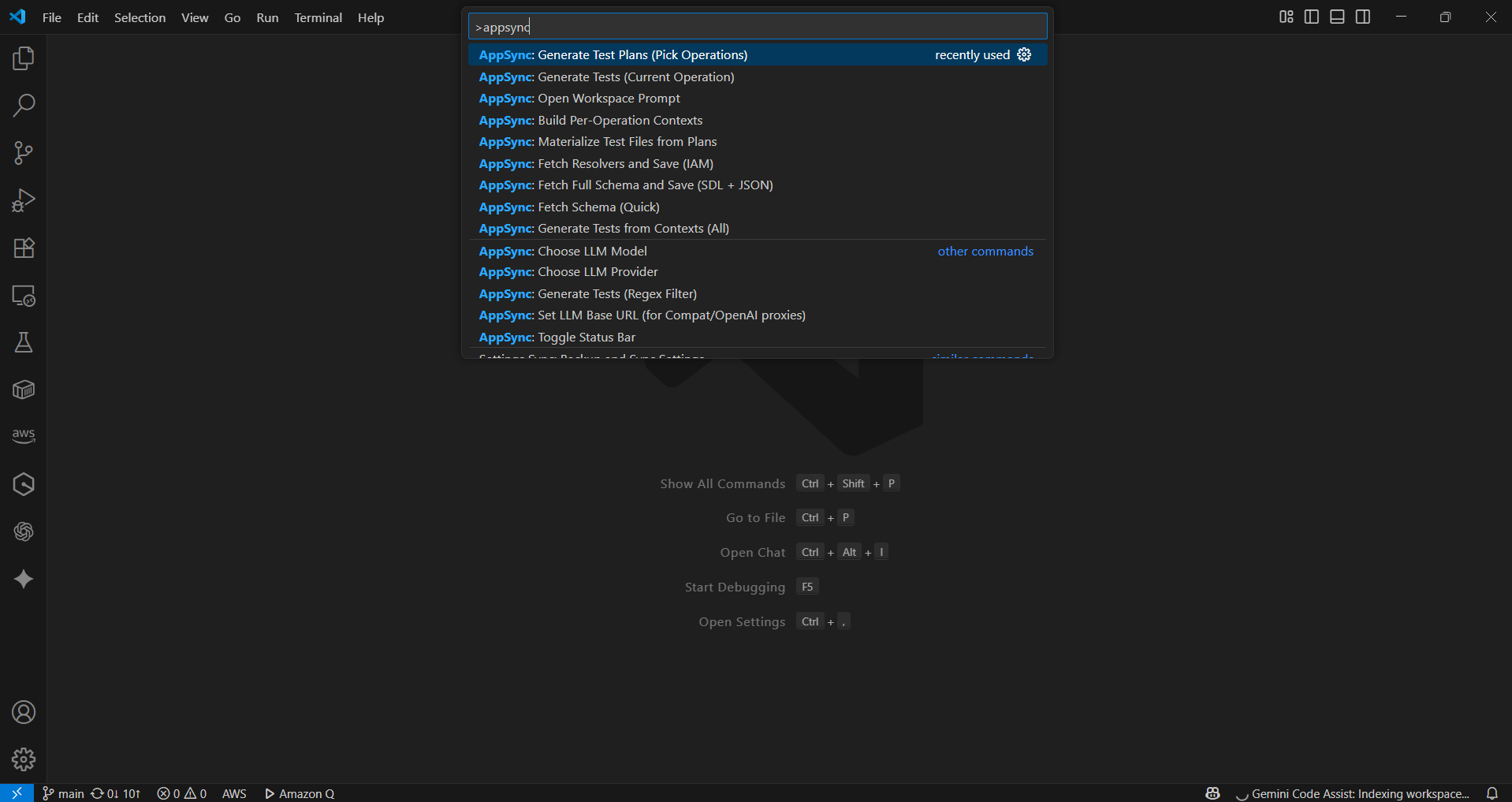Screen dimensions: 1512x802
Task: Click the remote window indicator in status bar
Action: point(17,793)
